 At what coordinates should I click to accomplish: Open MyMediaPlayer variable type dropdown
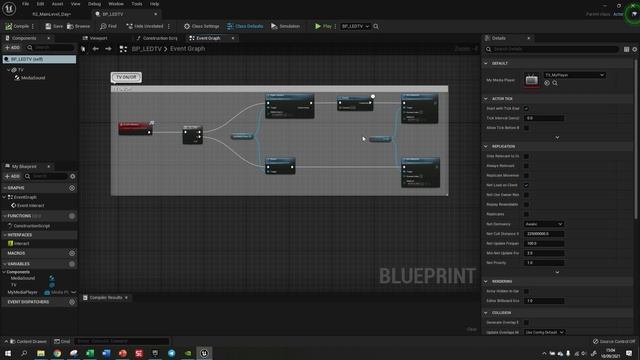pos(60,293)
